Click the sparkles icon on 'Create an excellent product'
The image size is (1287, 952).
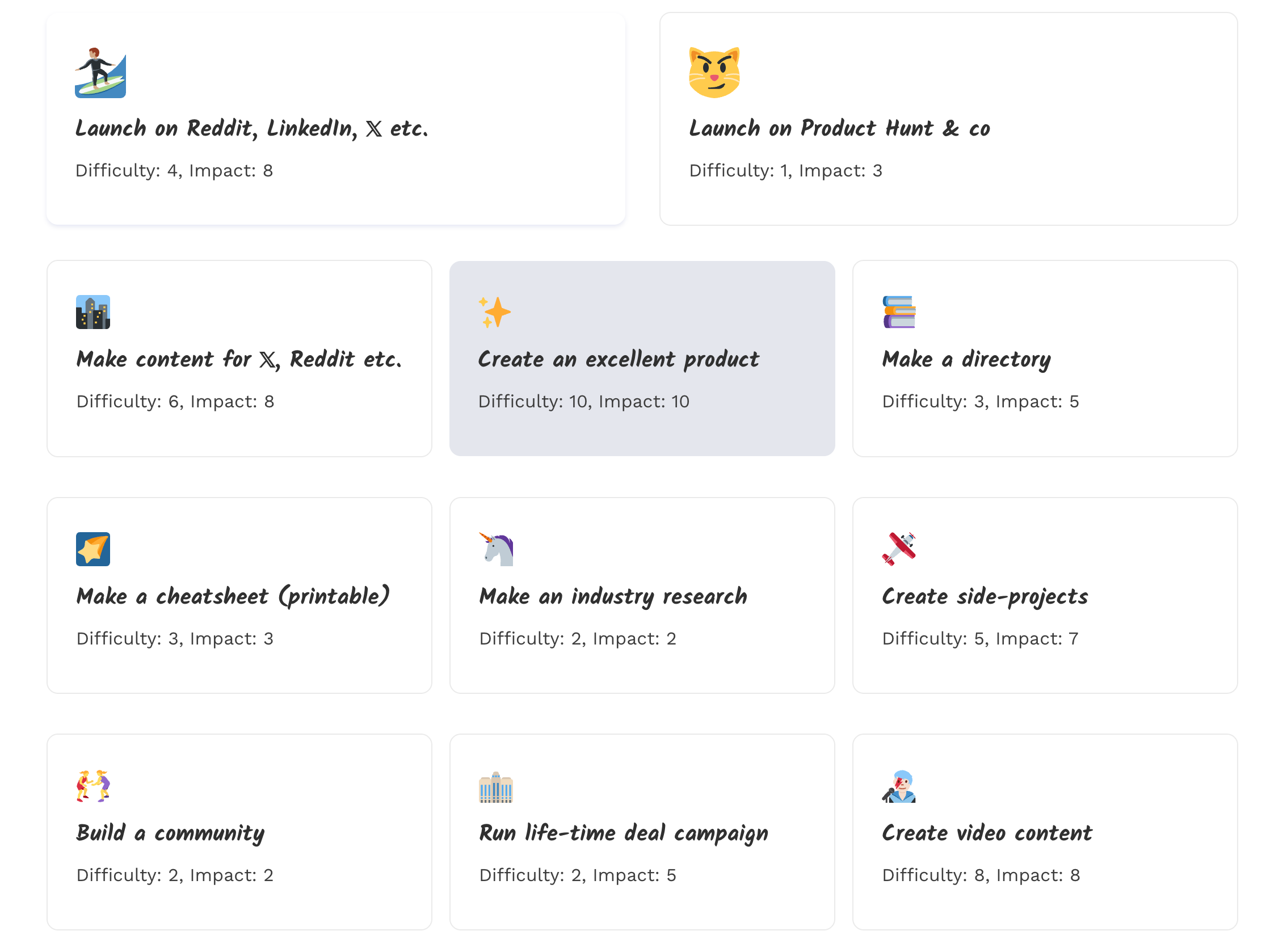click(x=494, y=312)
